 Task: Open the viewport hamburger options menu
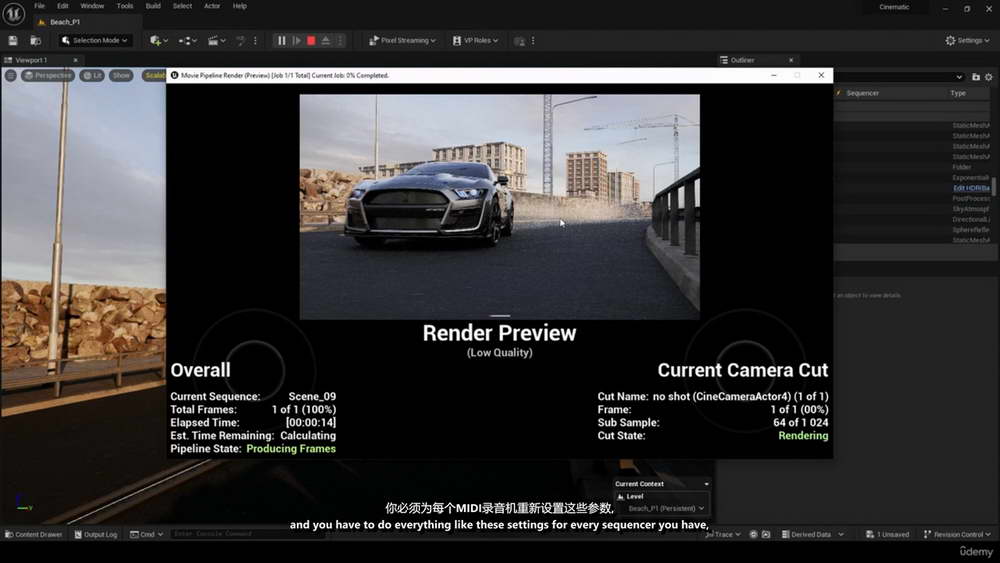click(x=11, y=75)
